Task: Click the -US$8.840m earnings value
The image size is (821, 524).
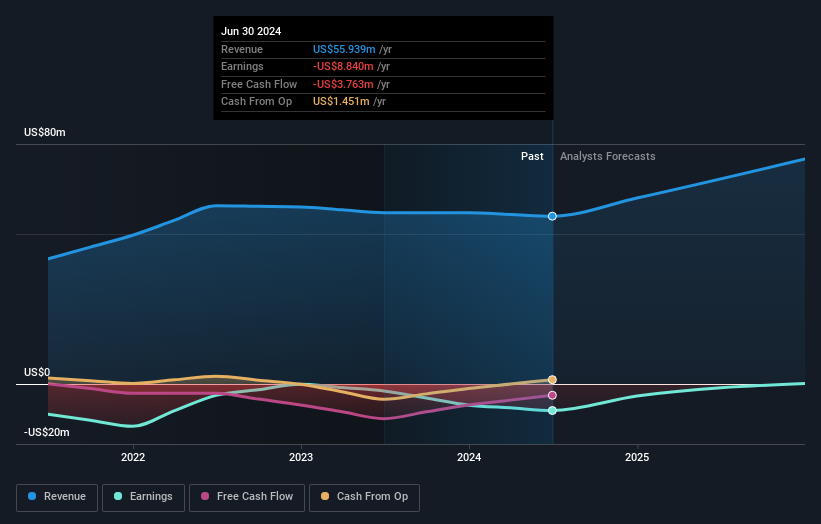Action: 343,66
